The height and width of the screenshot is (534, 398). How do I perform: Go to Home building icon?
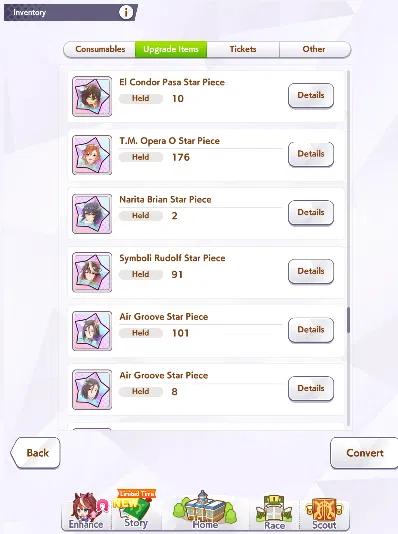(x=205, y=510)
